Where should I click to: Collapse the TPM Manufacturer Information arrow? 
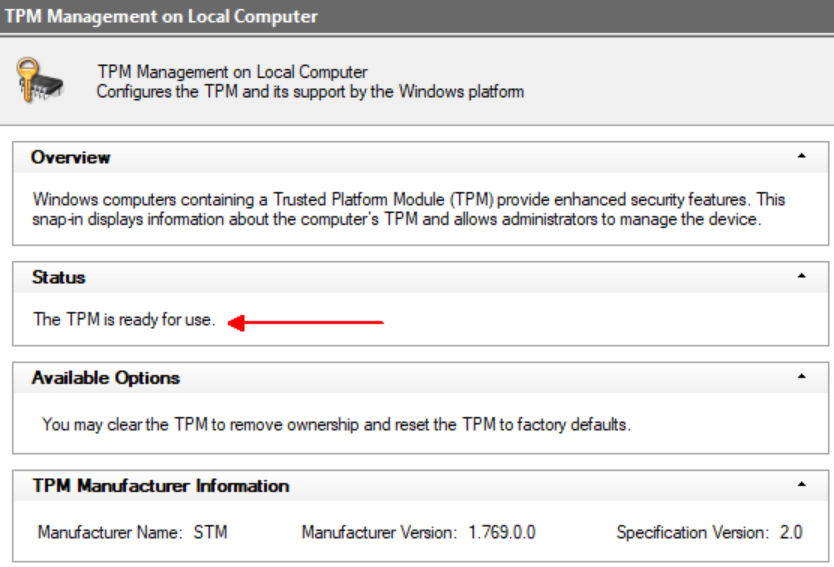802,485
